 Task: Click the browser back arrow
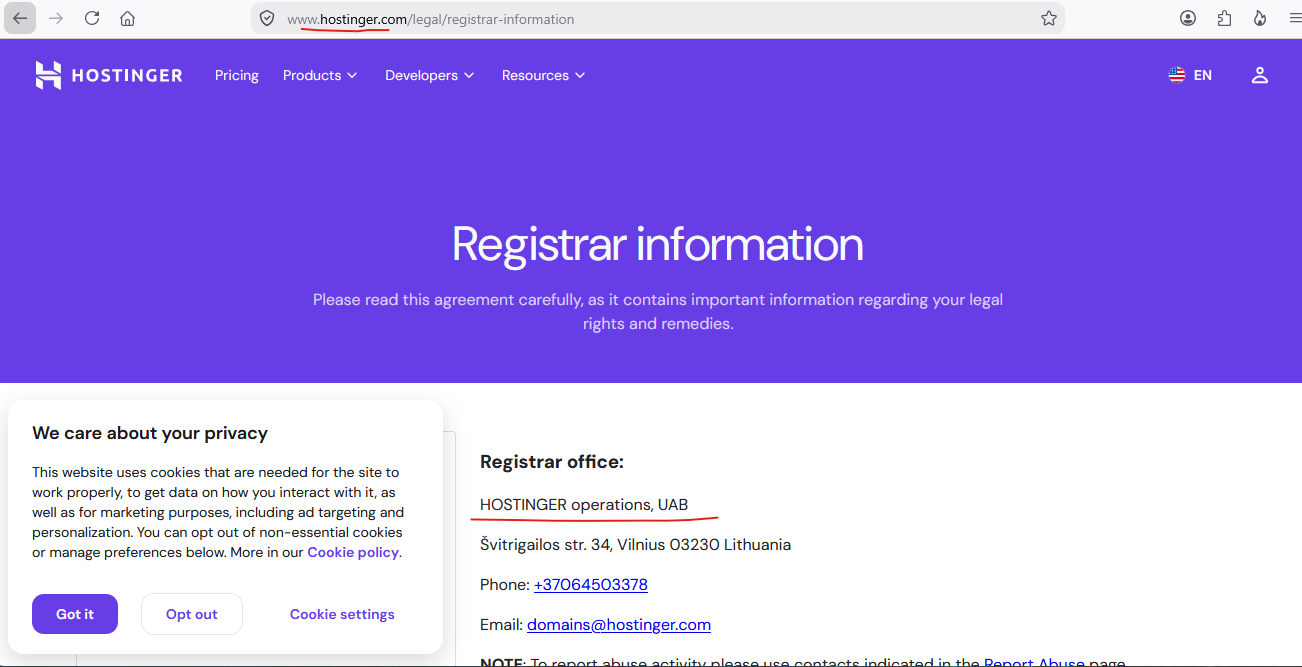tap(20, 18)
